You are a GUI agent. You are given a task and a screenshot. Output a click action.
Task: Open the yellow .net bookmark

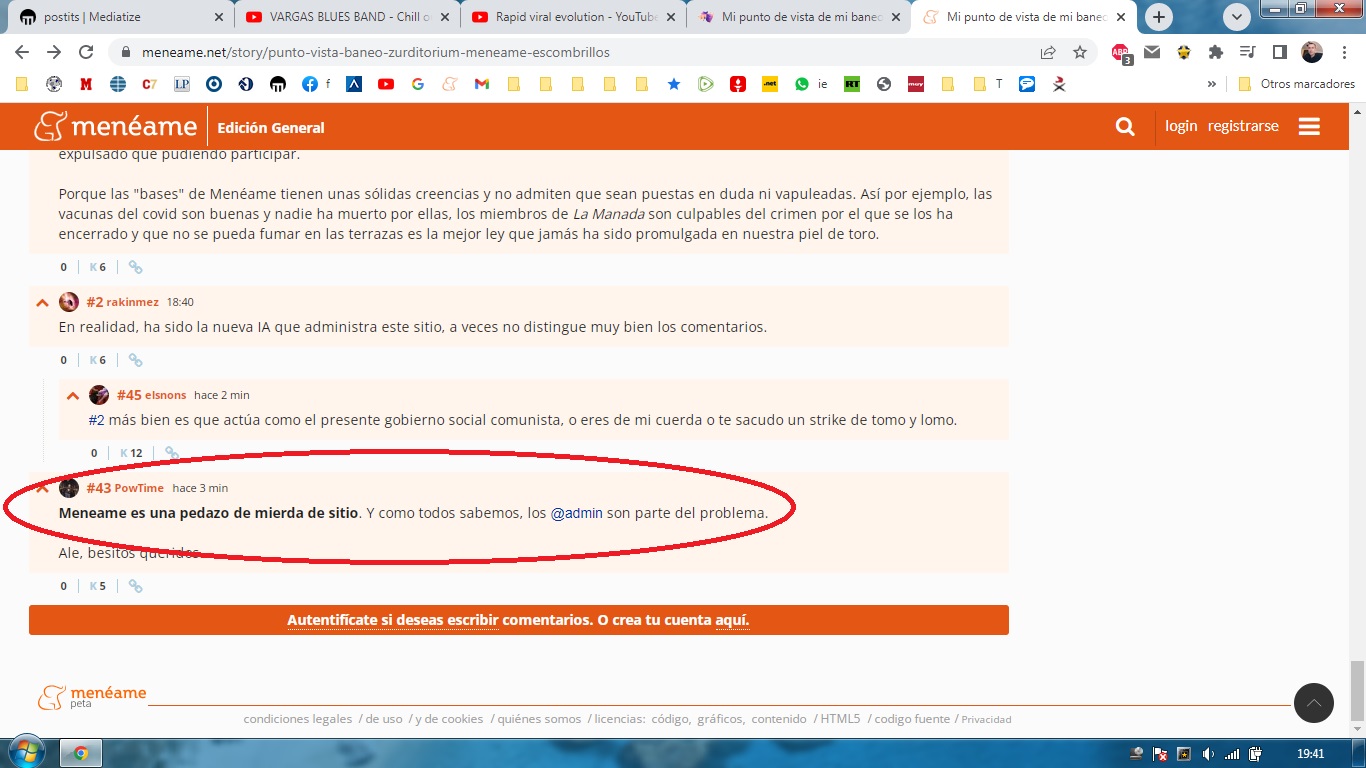[770, 84]
